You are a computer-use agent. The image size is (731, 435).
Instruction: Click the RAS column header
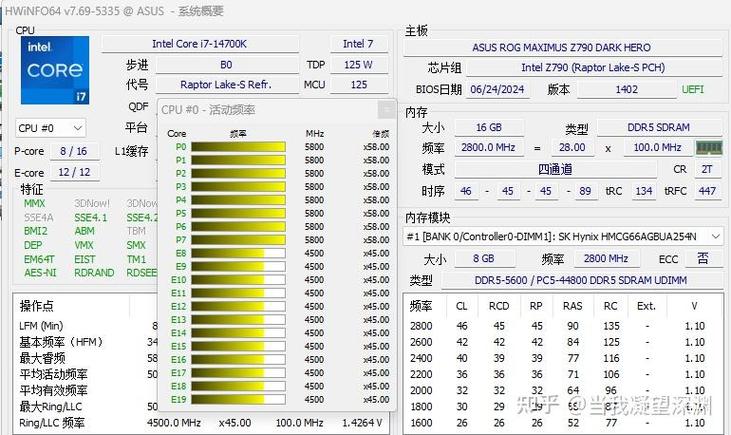pos(572,306)
